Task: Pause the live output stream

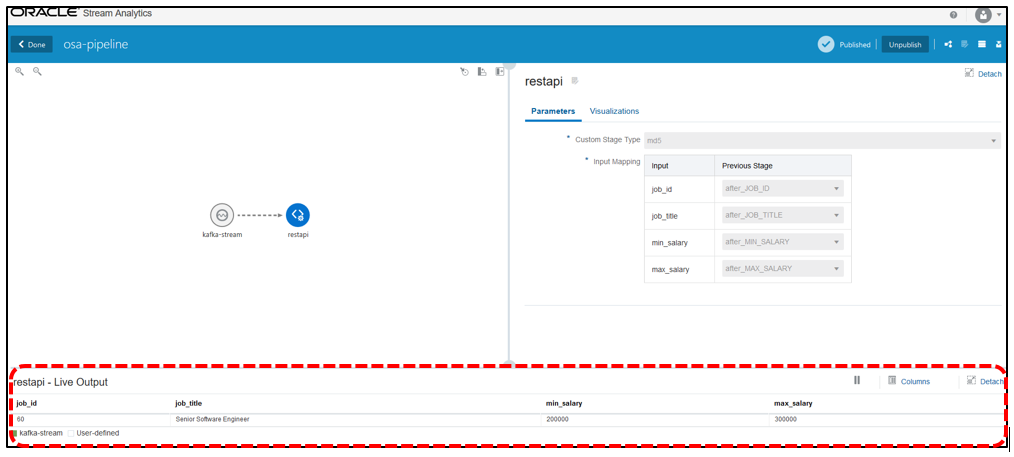Action: coord(857,381)
